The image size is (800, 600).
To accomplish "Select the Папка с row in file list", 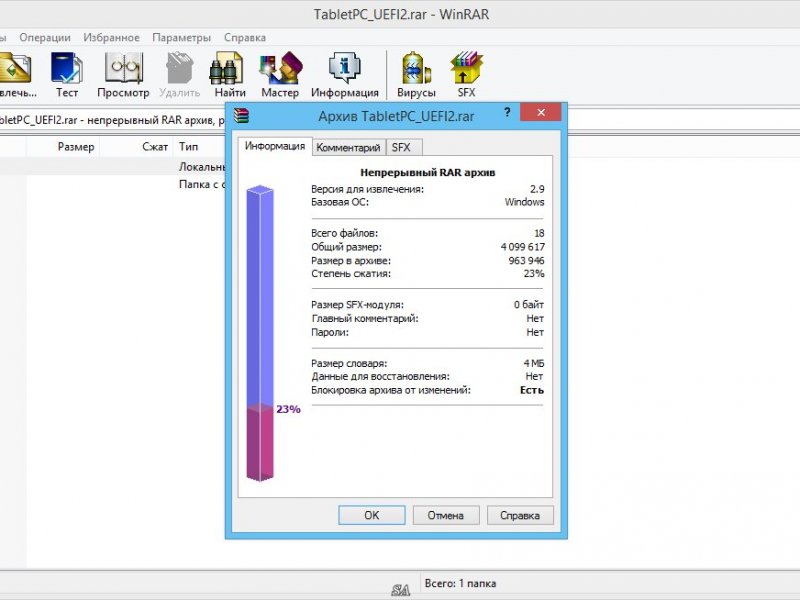I will [112, 184].
